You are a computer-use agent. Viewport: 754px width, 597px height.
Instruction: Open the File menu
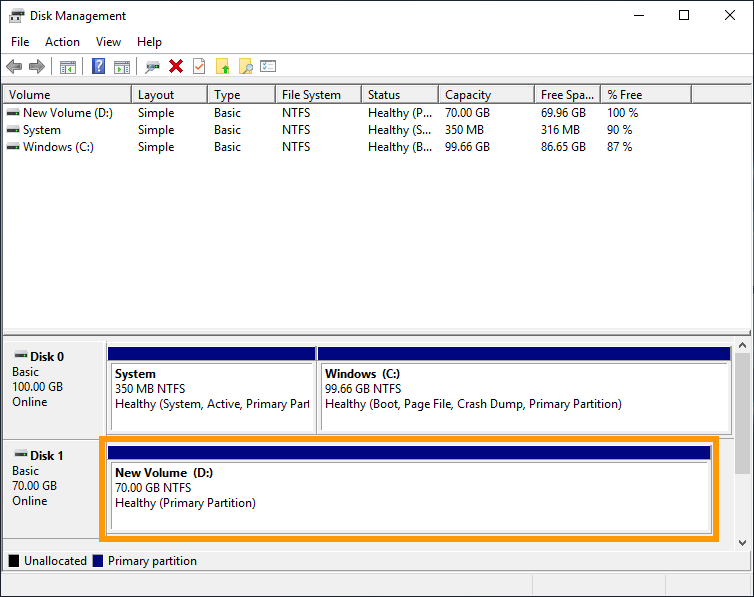[x=20, y=42]
